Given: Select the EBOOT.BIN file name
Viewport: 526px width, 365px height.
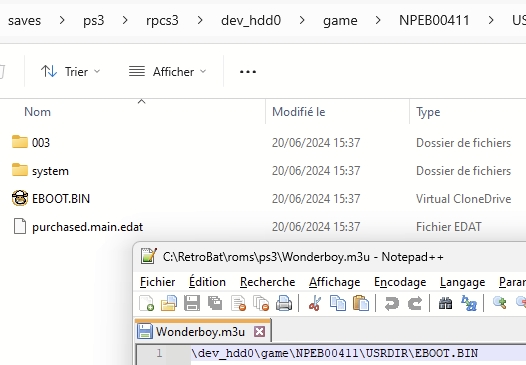Looking at the screenshot, I should click(x=61, y=199).
